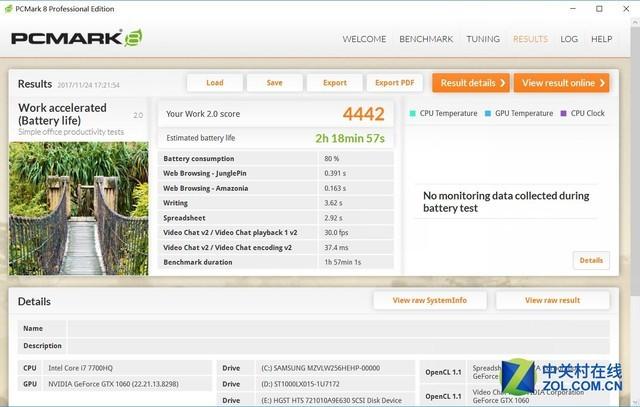Minimize the PCMark 8 window
Screen dimensions: 640x407
click(x=573, y=9)
